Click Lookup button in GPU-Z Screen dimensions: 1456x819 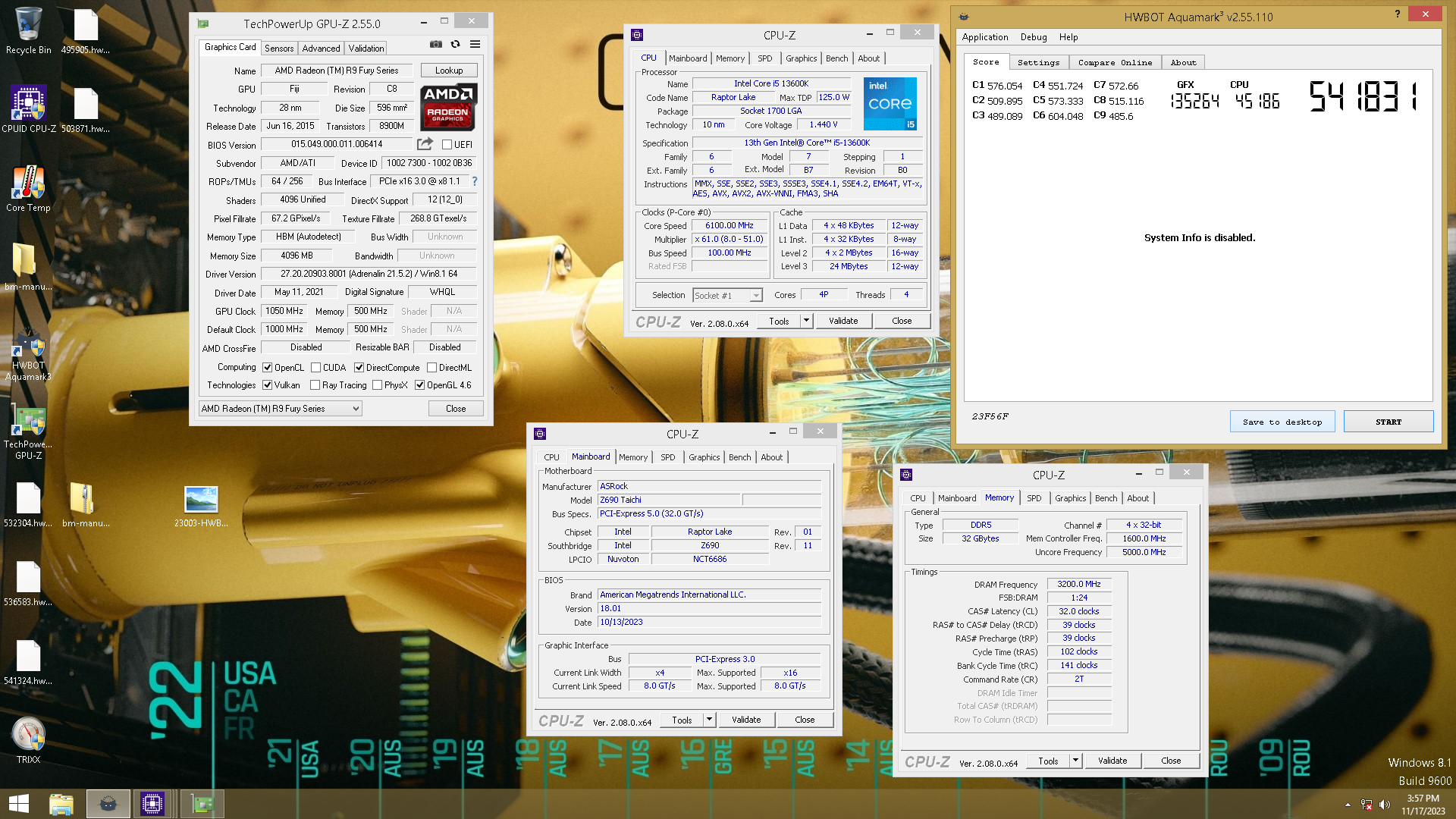click(x=449, y=71)
